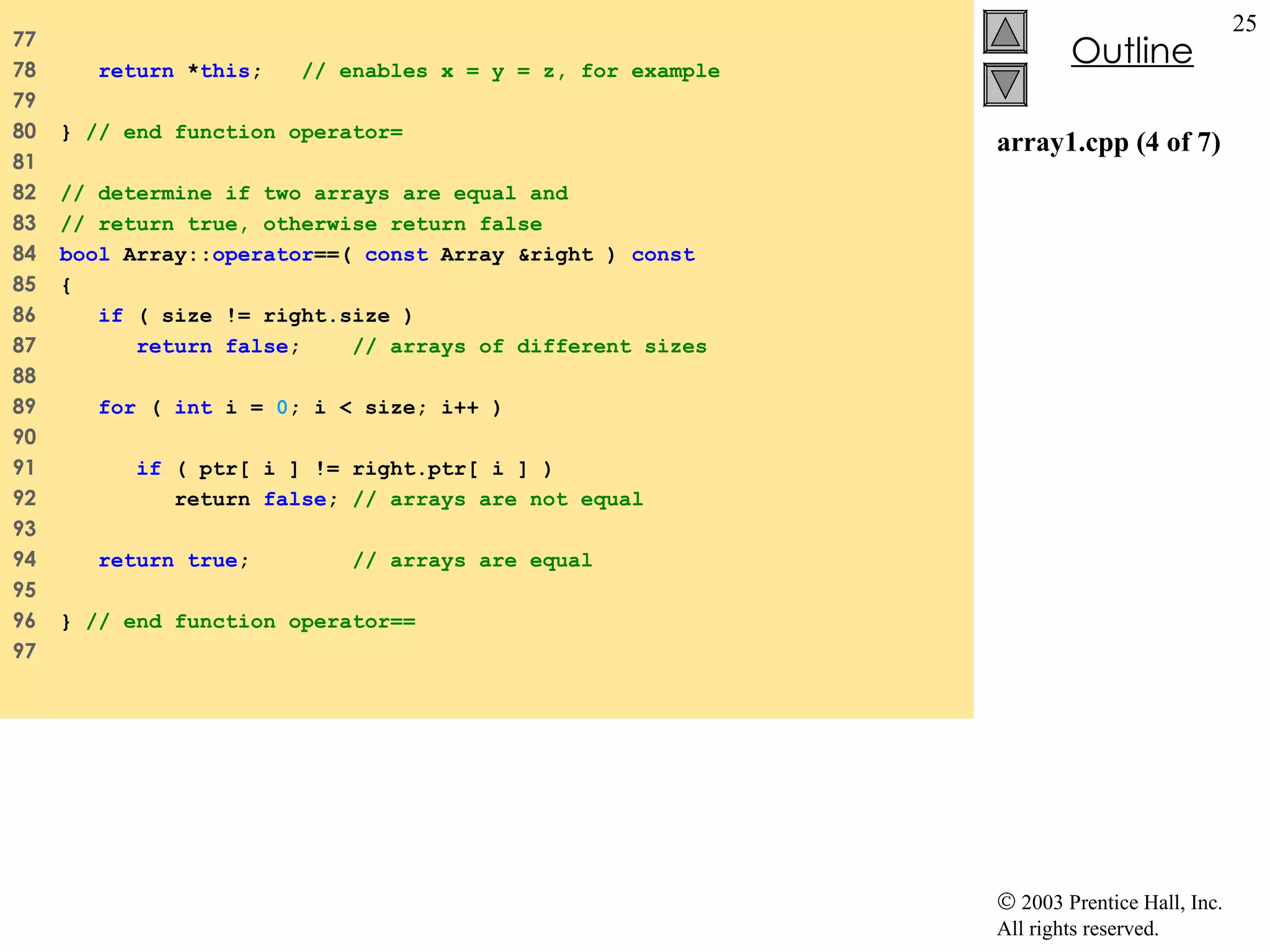
Task: Click 'i++' in the for loop
Action: [x=460, y=407]
